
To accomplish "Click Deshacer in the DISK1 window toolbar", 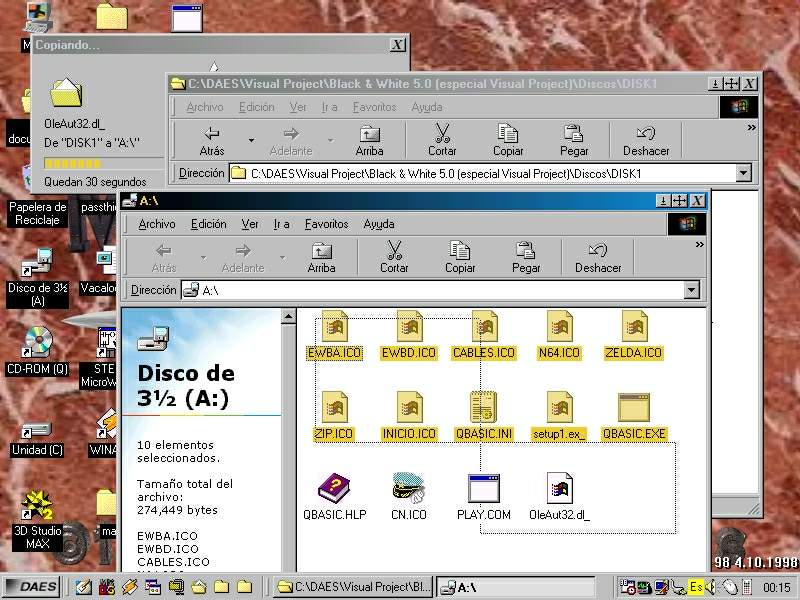I will click(x=646, y=141).
